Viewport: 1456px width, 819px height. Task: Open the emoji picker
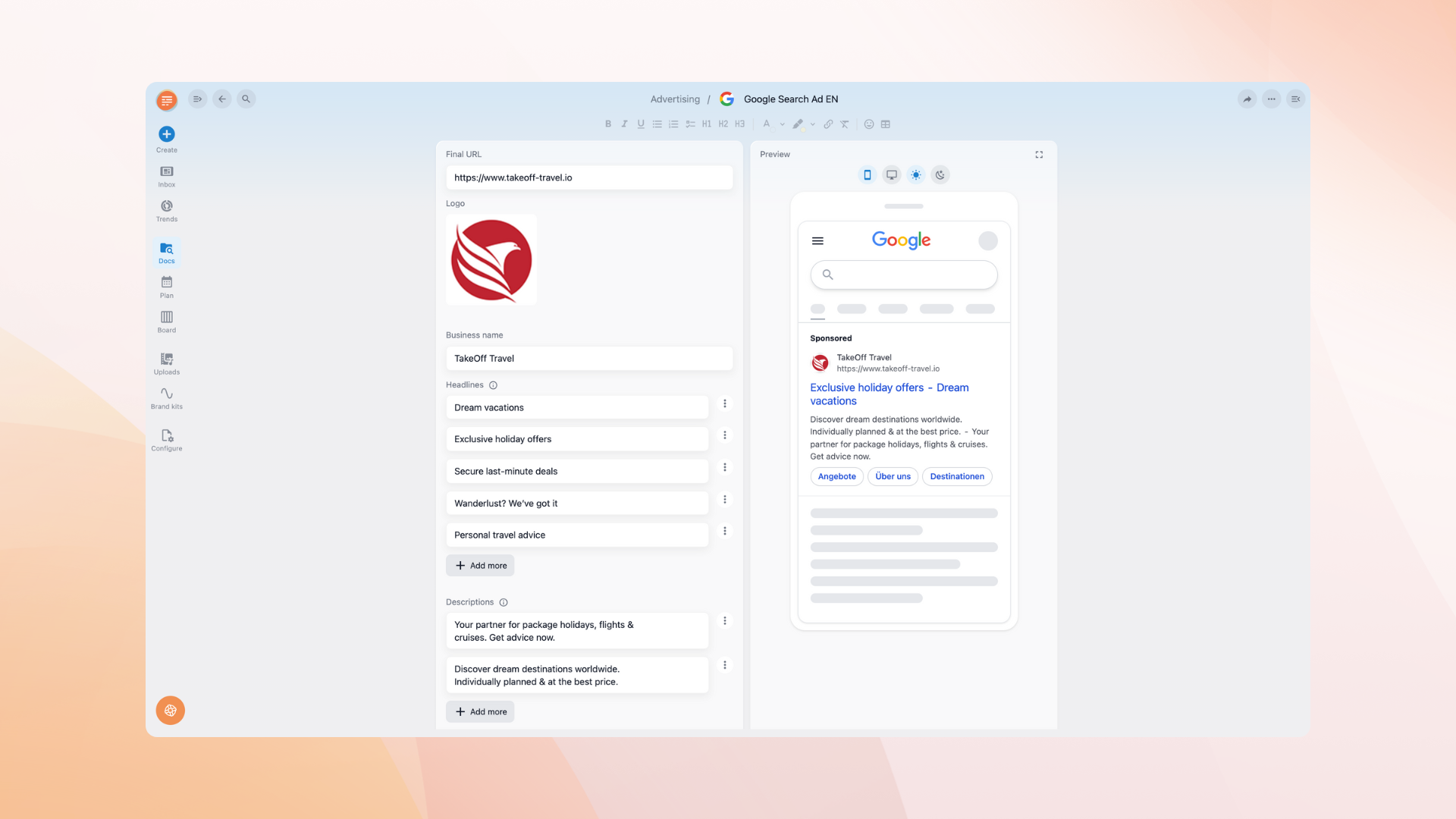[869, 124]
